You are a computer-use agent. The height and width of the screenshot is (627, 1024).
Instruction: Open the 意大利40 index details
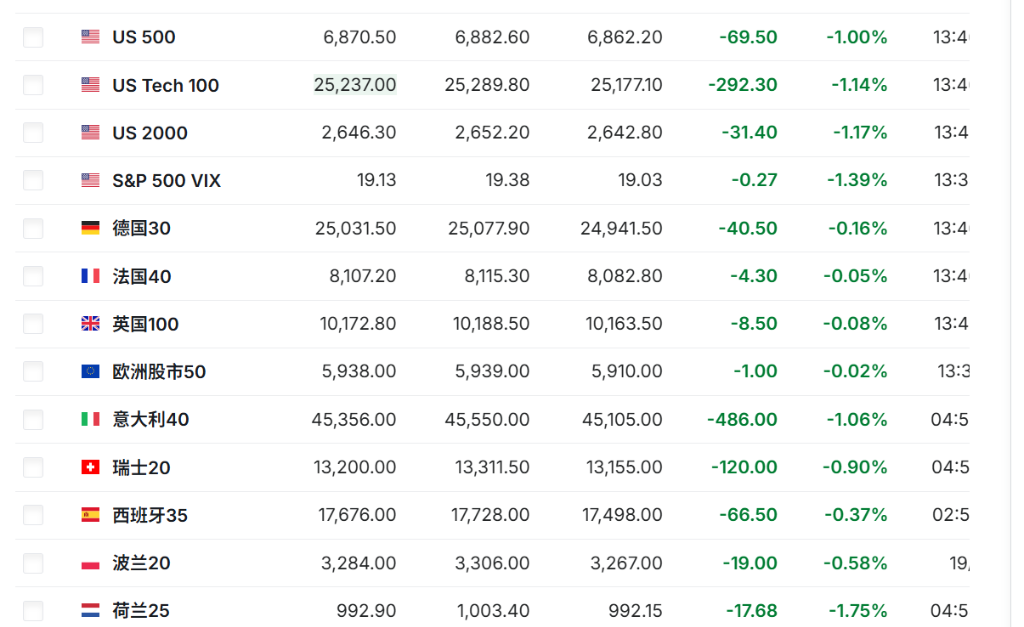click(150, 420)
